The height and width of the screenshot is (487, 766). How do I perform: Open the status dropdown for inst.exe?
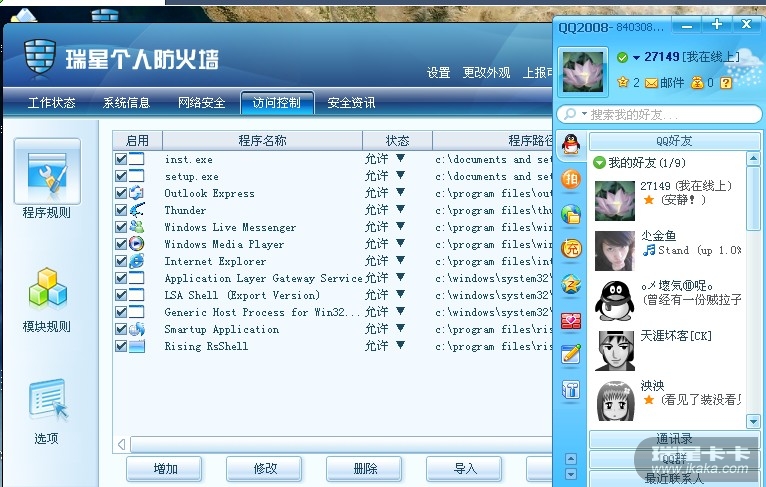point(401,158)
